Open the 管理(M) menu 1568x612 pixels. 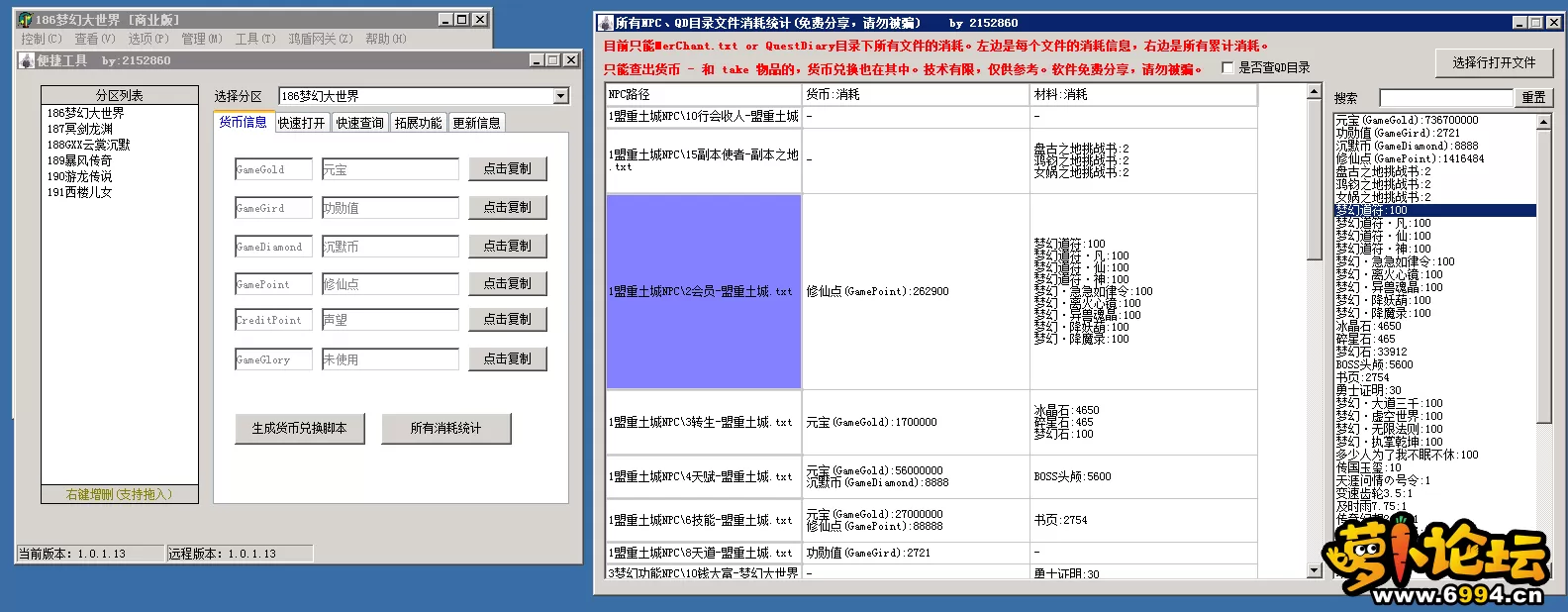[202, 39]
